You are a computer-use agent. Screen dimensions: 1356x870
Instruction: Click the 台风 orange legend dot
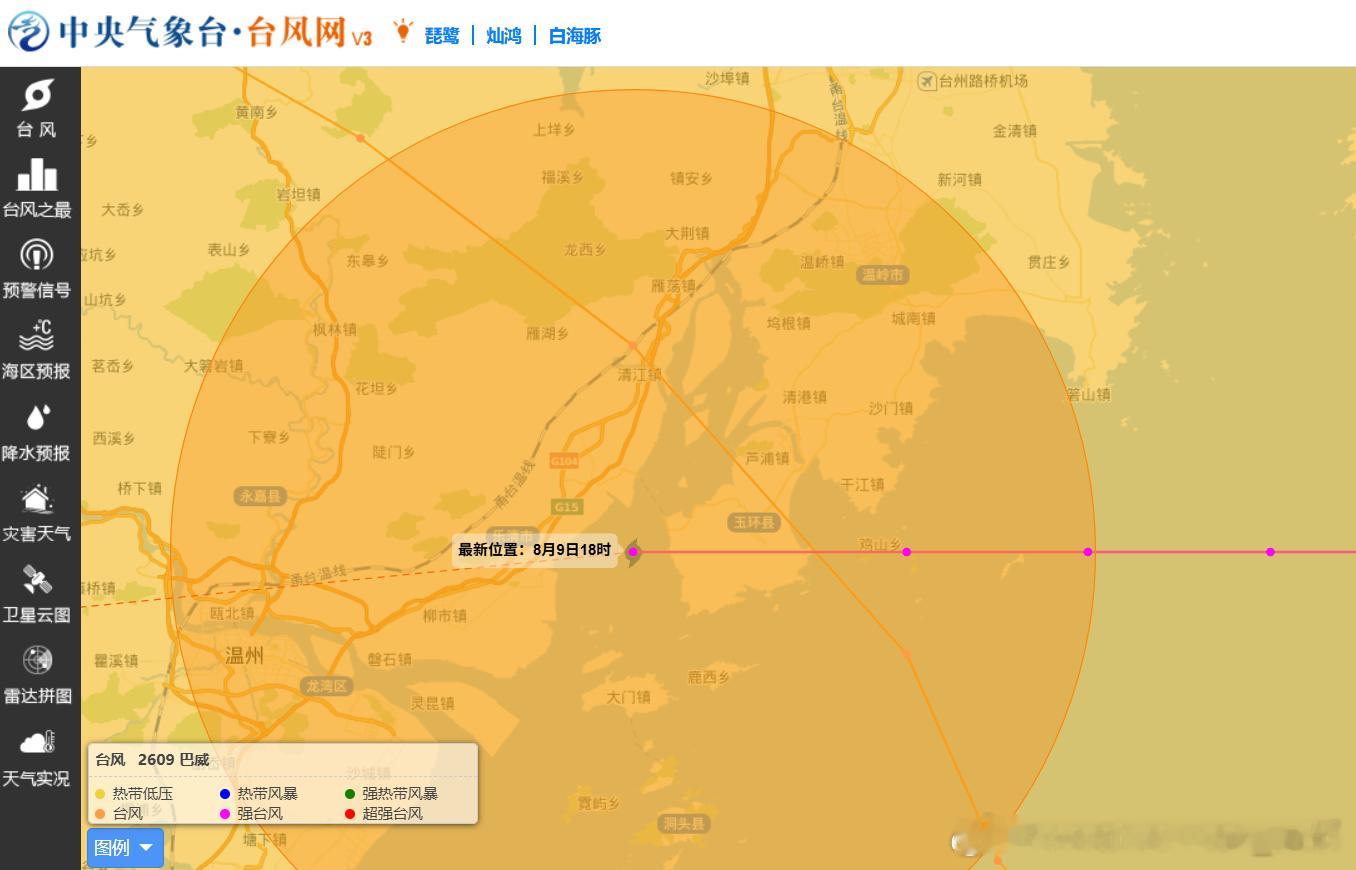[x=100, y=814]
